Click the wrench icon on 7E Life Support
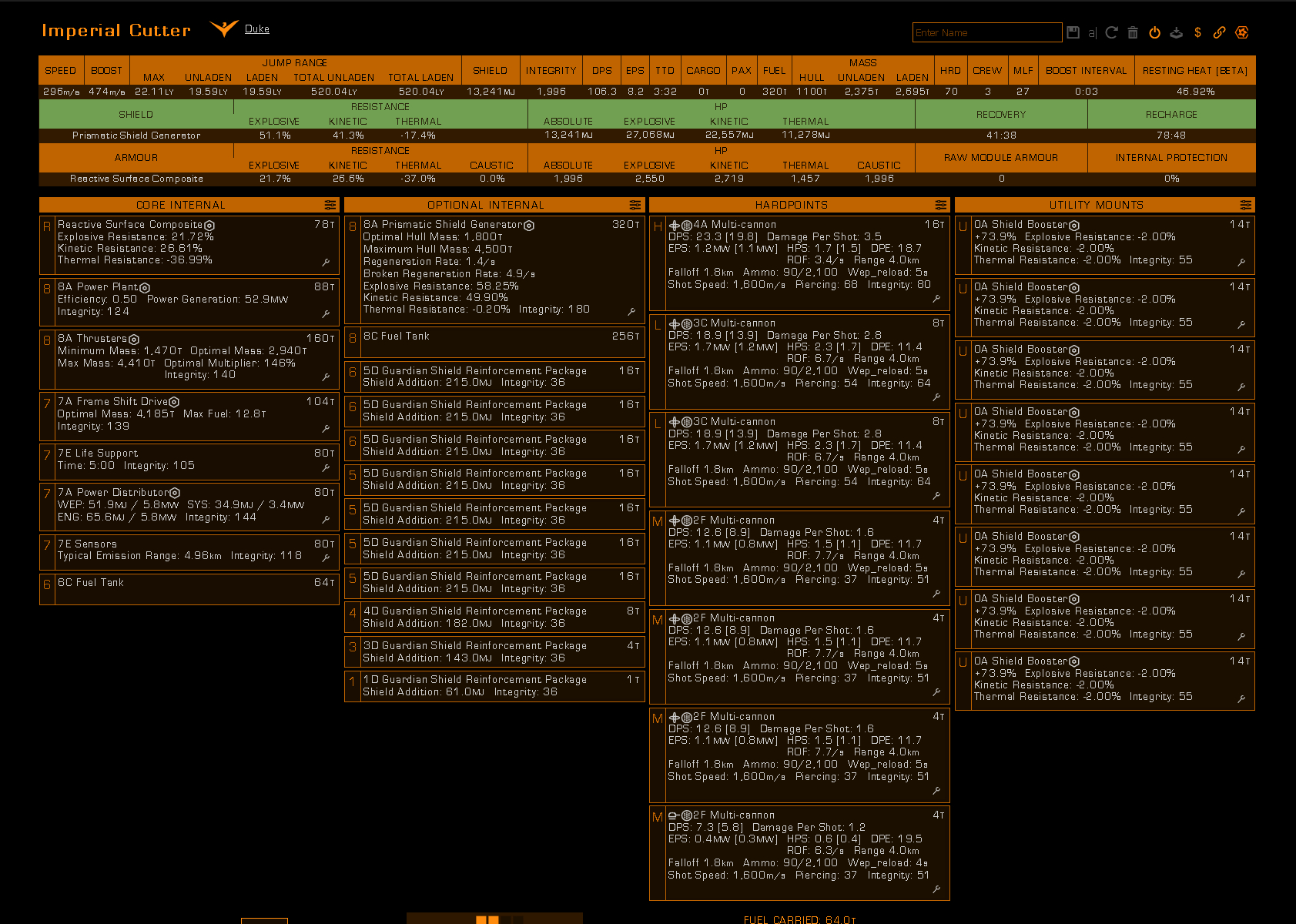Screen dimensions: 1296x924 point(326,468)
